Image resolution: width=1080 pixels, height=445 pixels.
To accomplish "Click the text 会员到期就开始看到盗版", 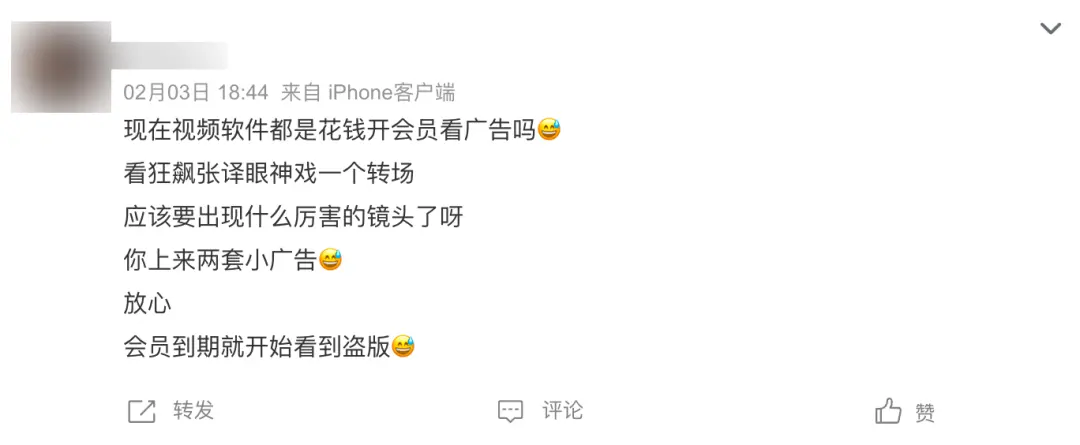I will [257, 346].
